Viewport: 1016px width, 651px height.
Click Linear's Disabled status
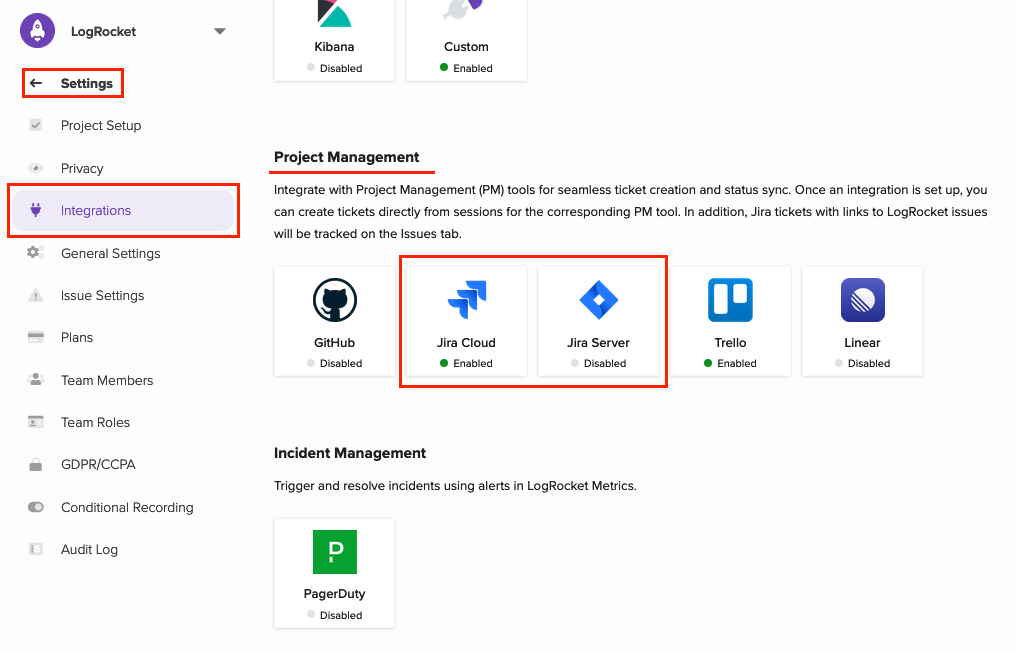(862, 363)
